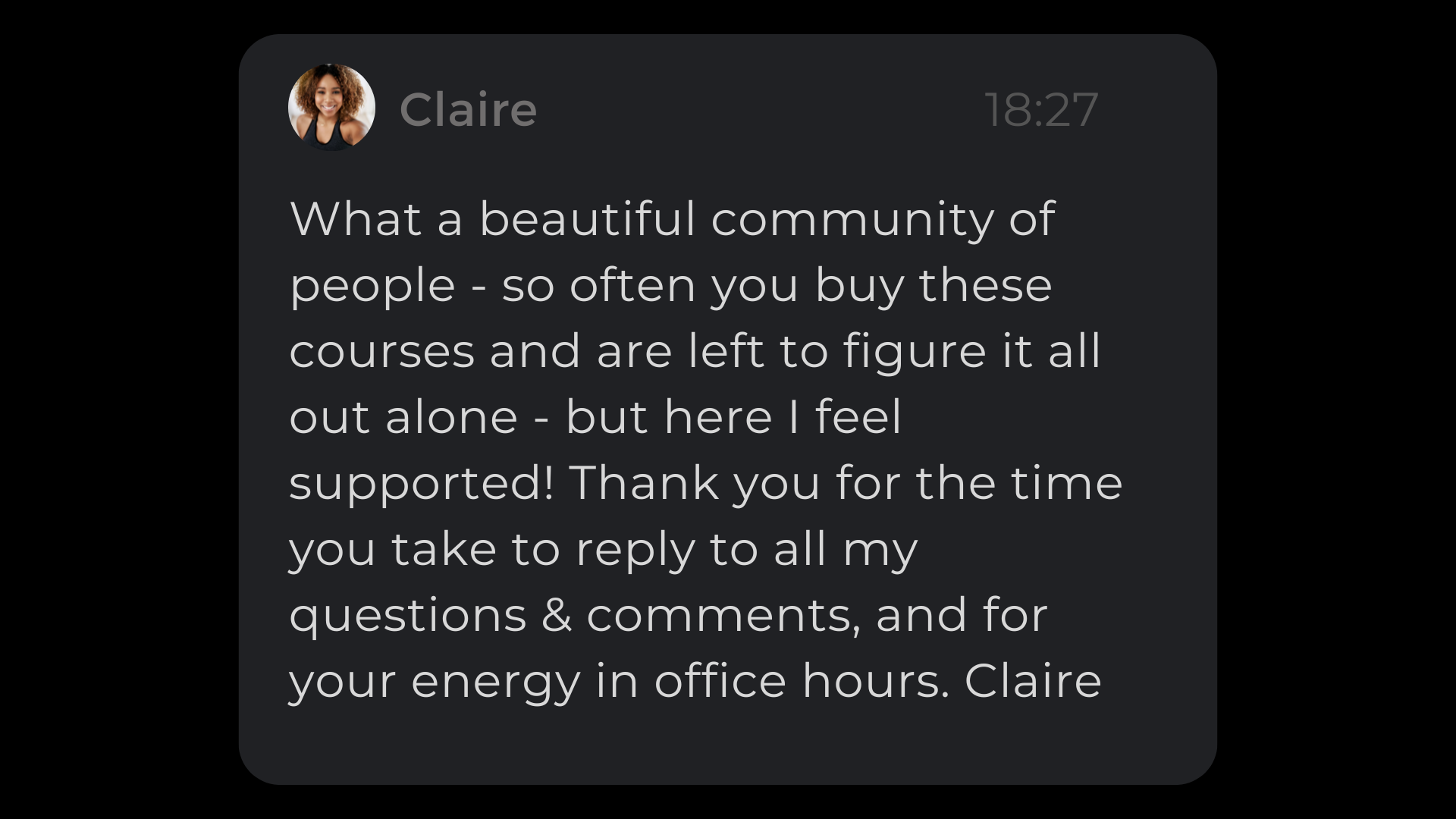Click the word "supported!" in the message

tap(422, 485)
